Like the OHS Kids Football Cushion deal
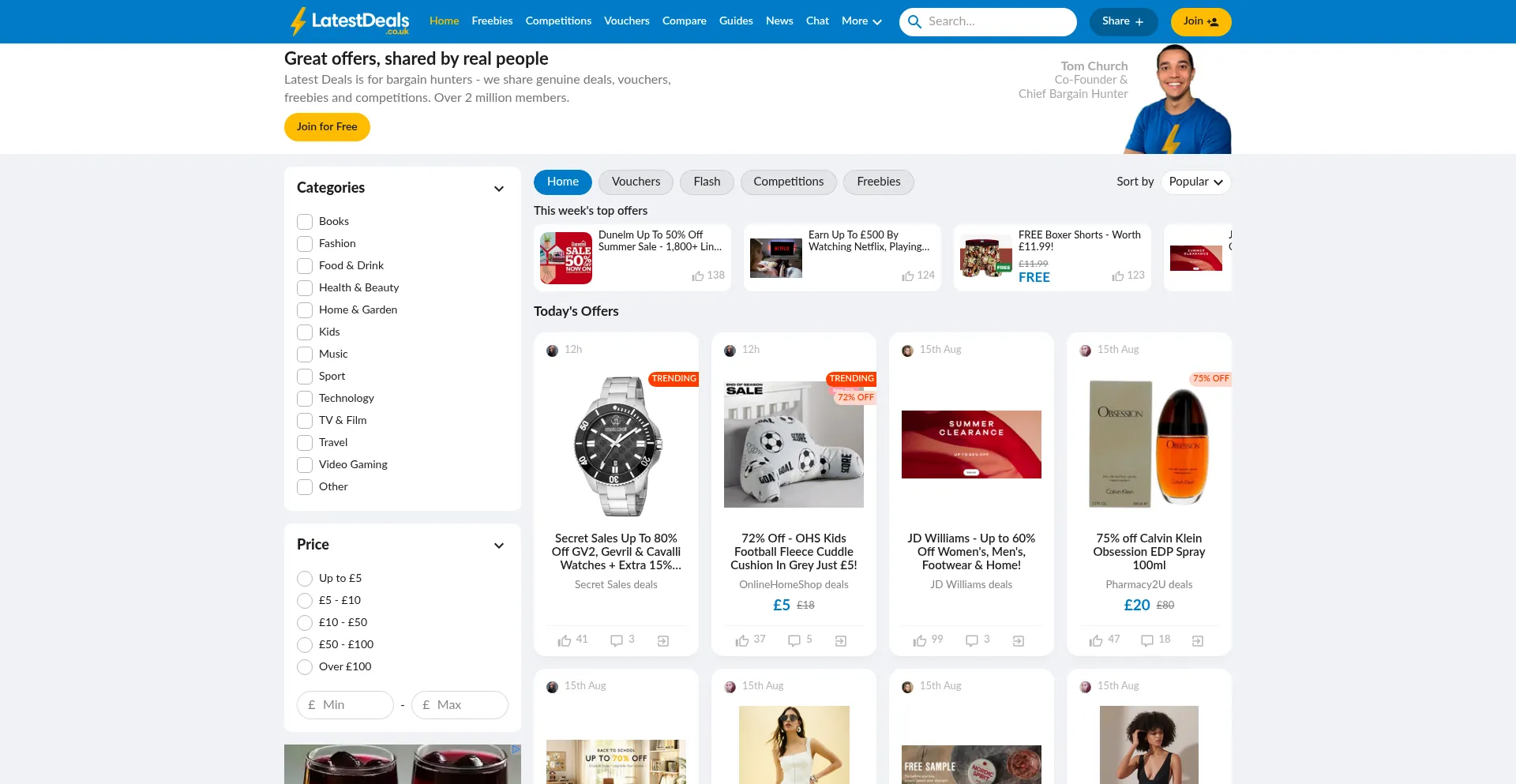The width and height of the screenshot is (1516, 784). 741,640
